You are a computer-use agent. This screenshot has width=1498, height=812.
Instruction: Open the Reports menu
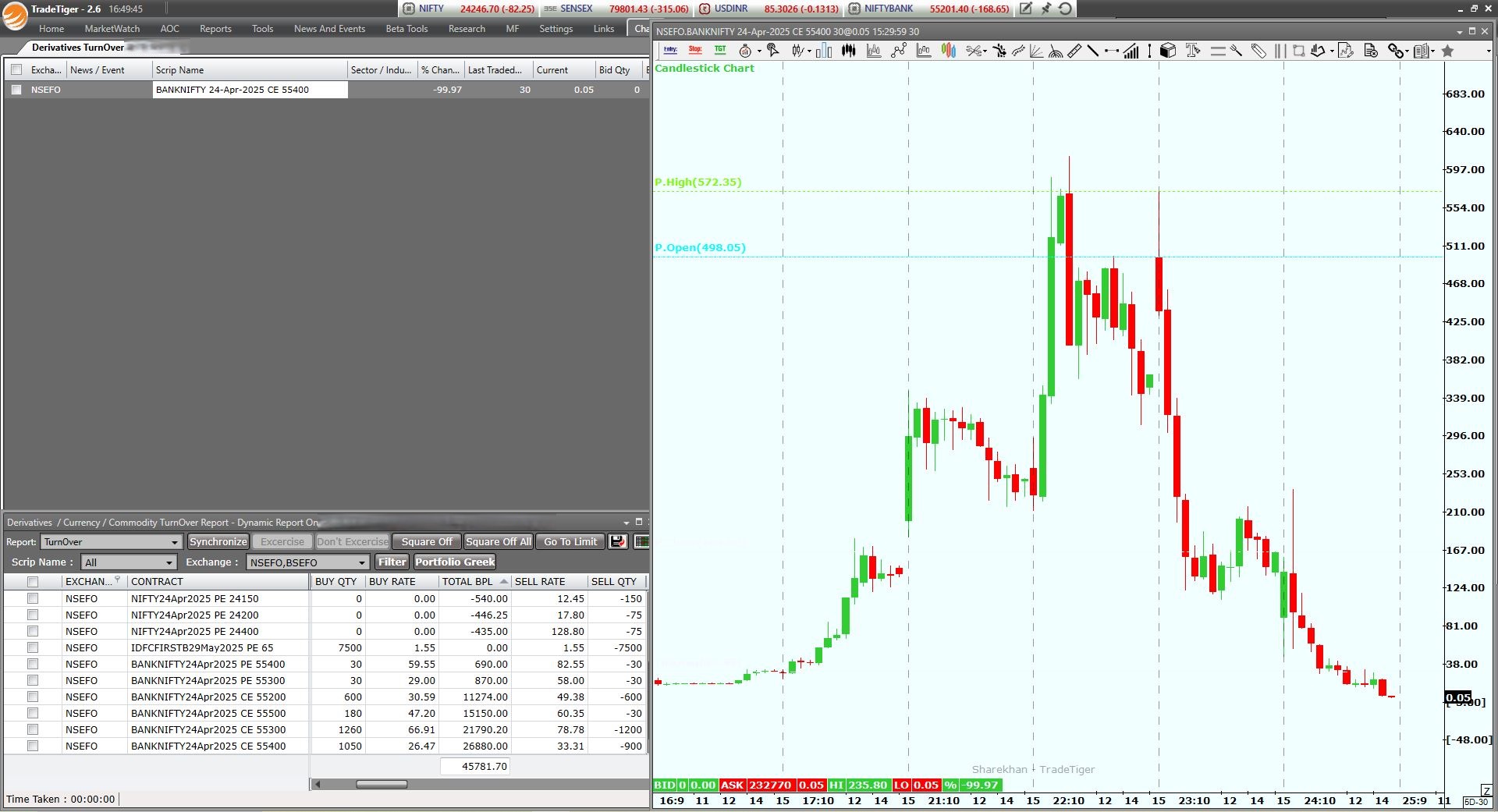pyautogui.click(x=215, y=29)
